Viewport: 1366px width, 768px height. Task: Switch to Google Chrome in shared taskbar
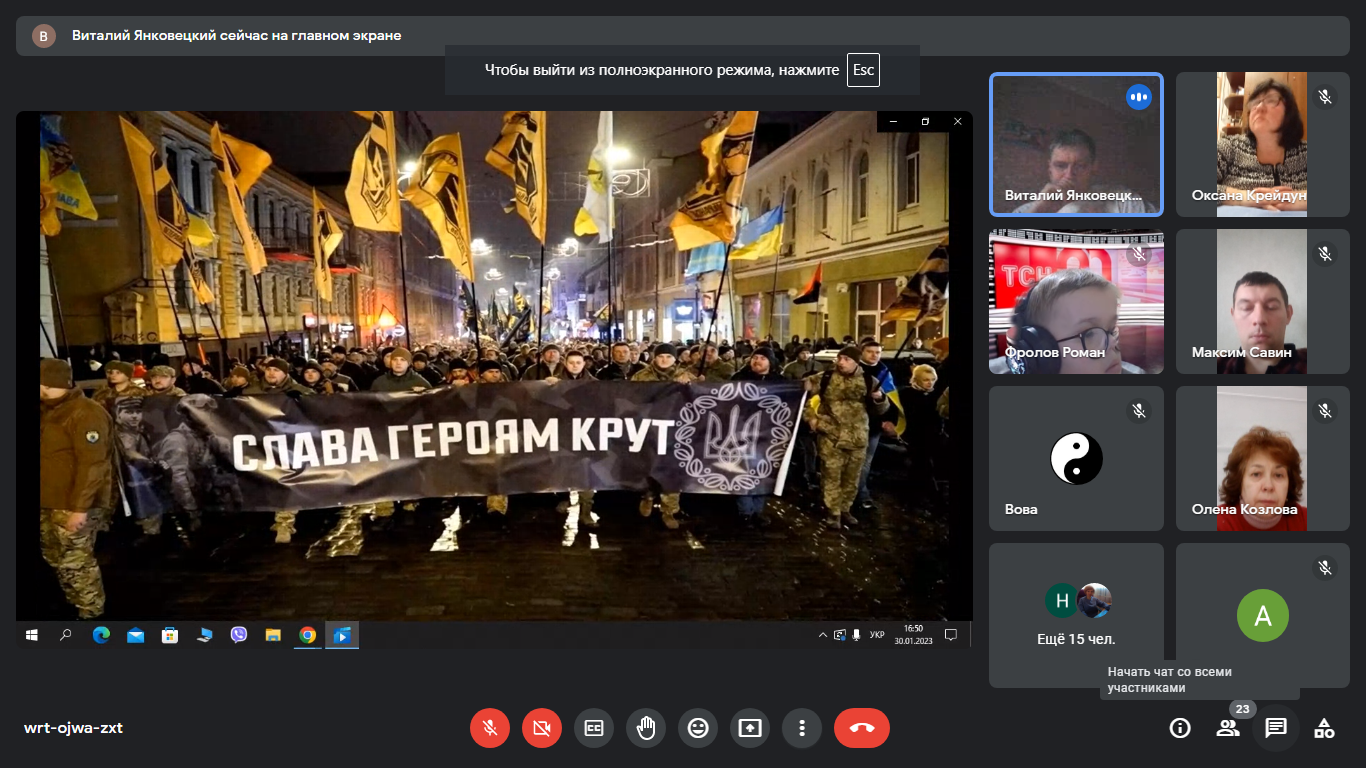(308, 635)
